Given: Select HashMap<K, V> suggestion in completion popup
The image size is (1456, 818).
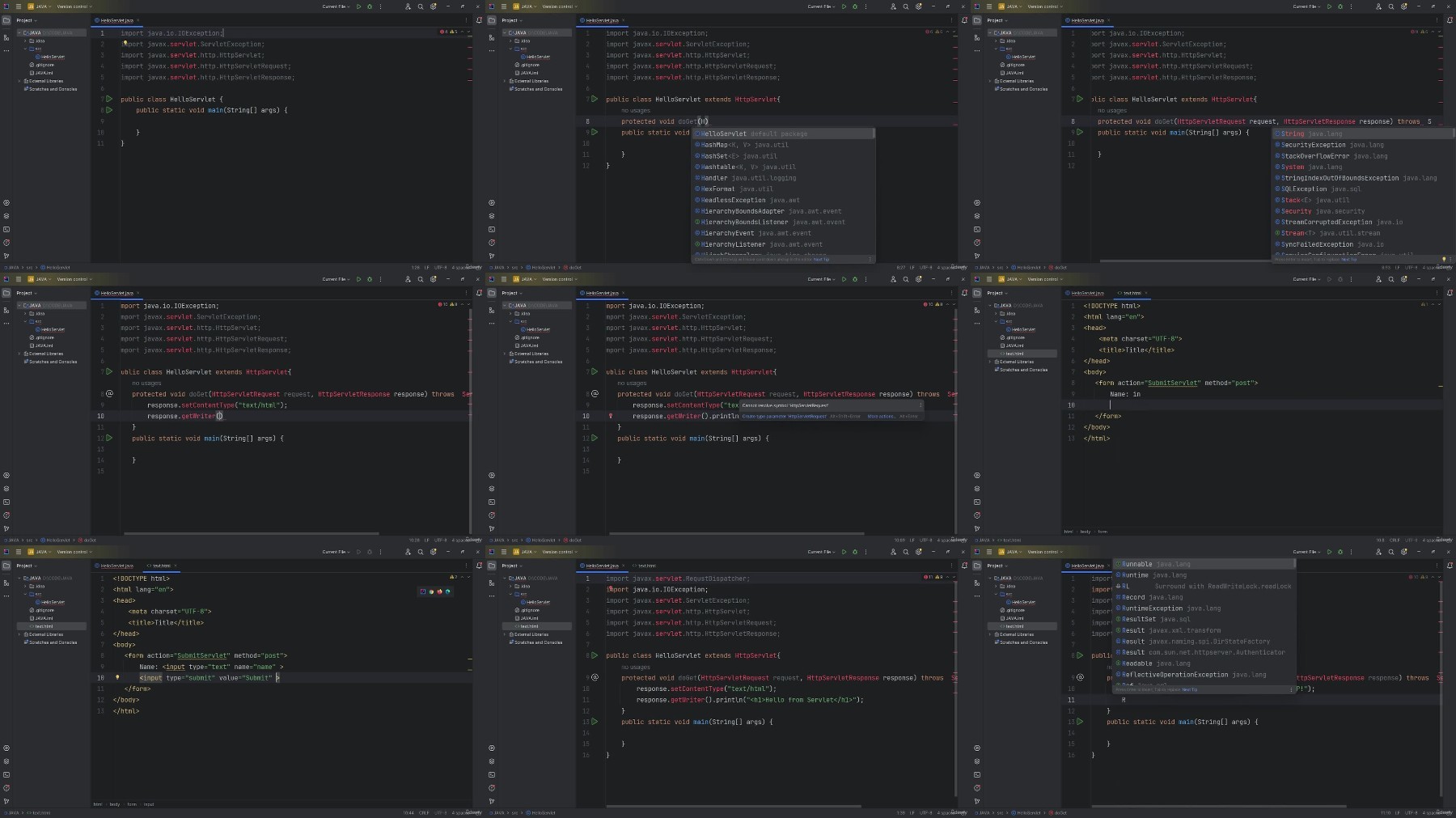Looking at the screenshot, I should [783, 145].
